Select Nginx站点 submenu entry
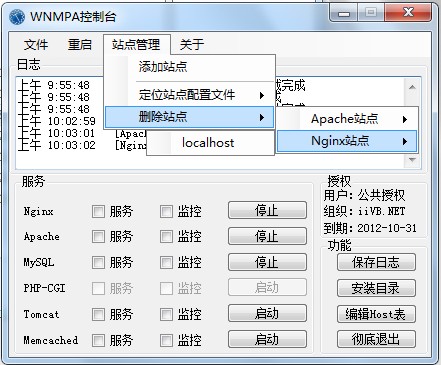The height and width of the screenshot is (365, 441). [347, 141]
